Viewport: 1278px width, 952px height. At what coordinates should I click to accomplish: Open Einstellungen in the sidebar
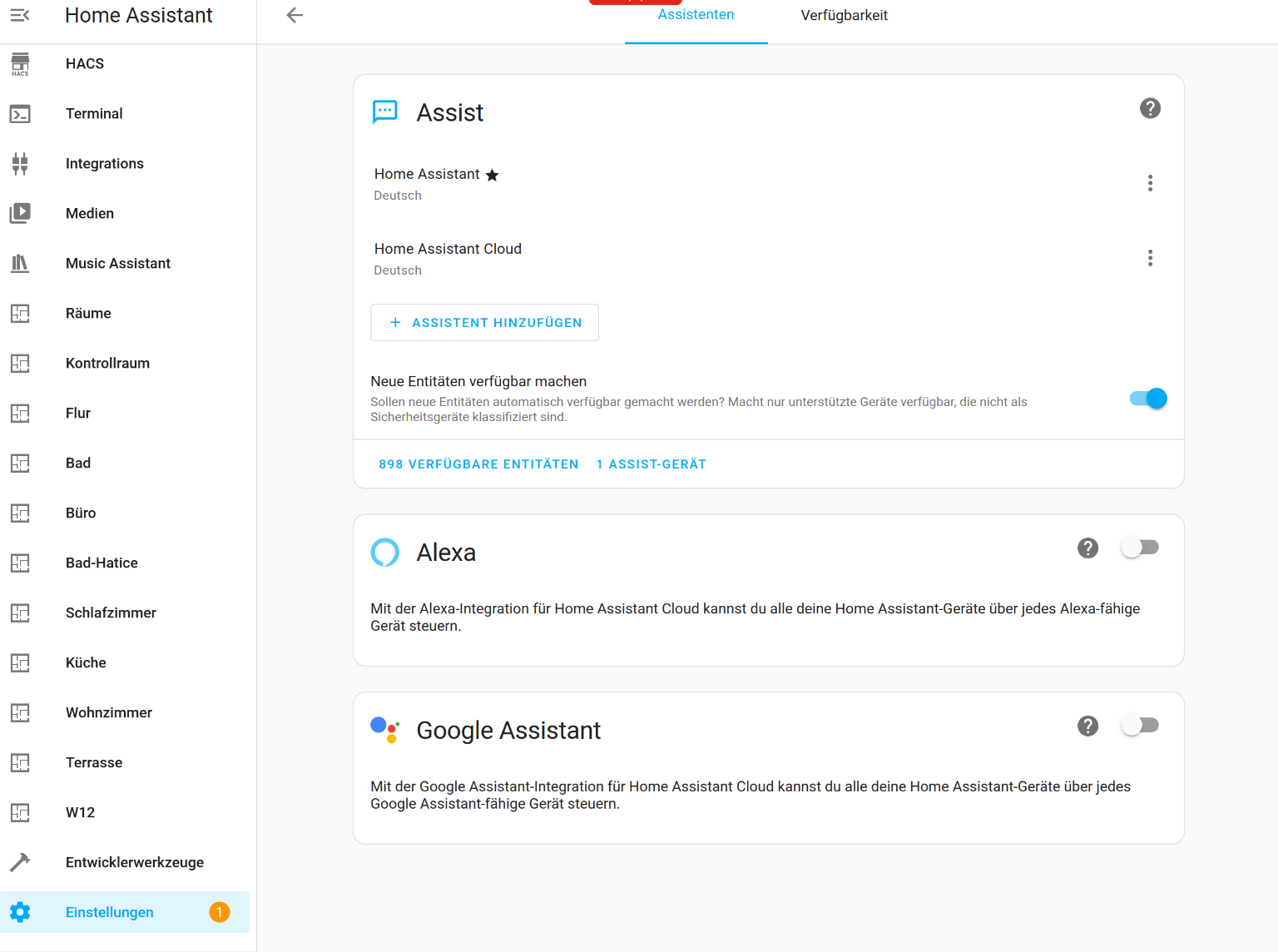[x=125, y=912]
